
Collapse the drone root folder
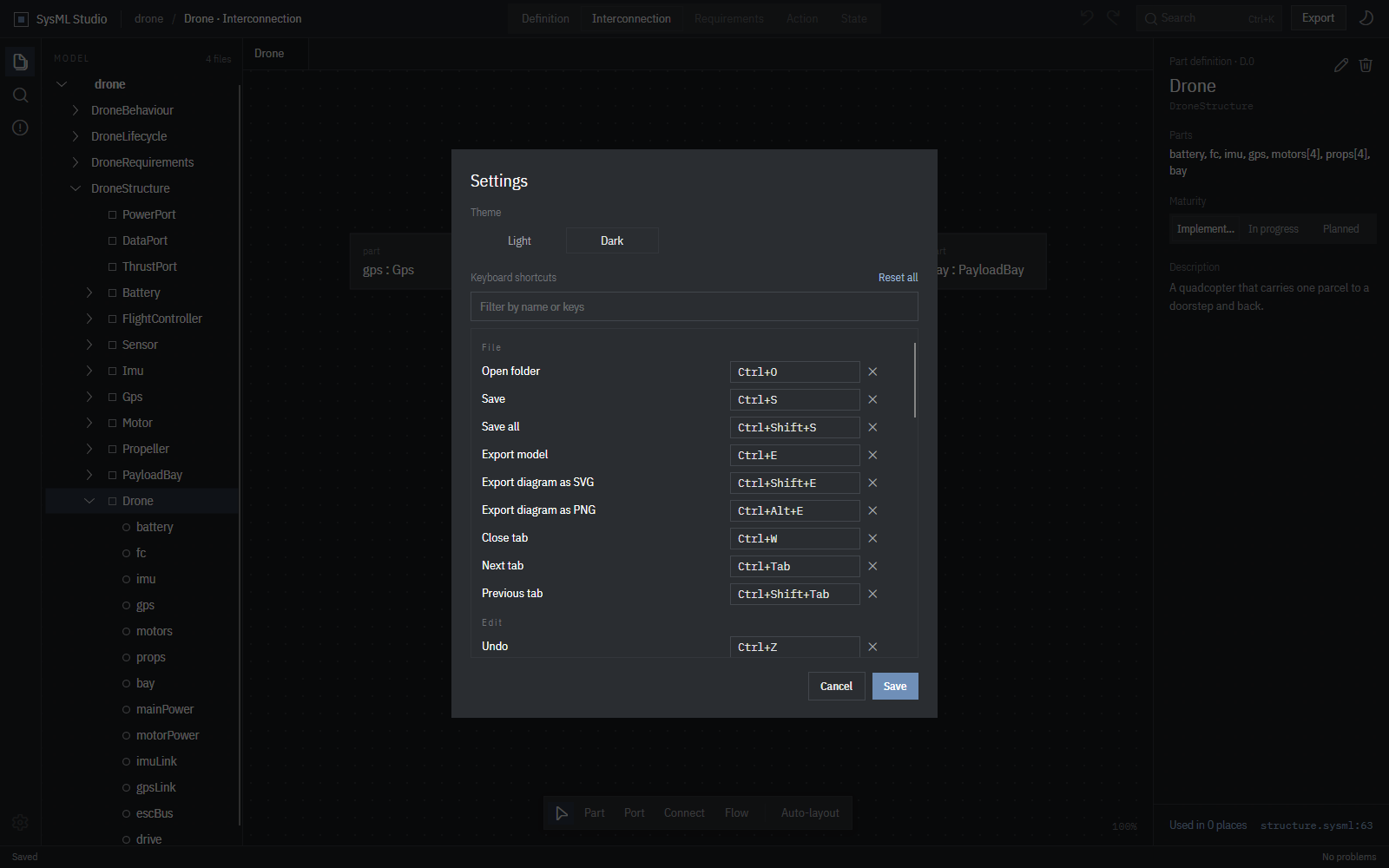62,84
